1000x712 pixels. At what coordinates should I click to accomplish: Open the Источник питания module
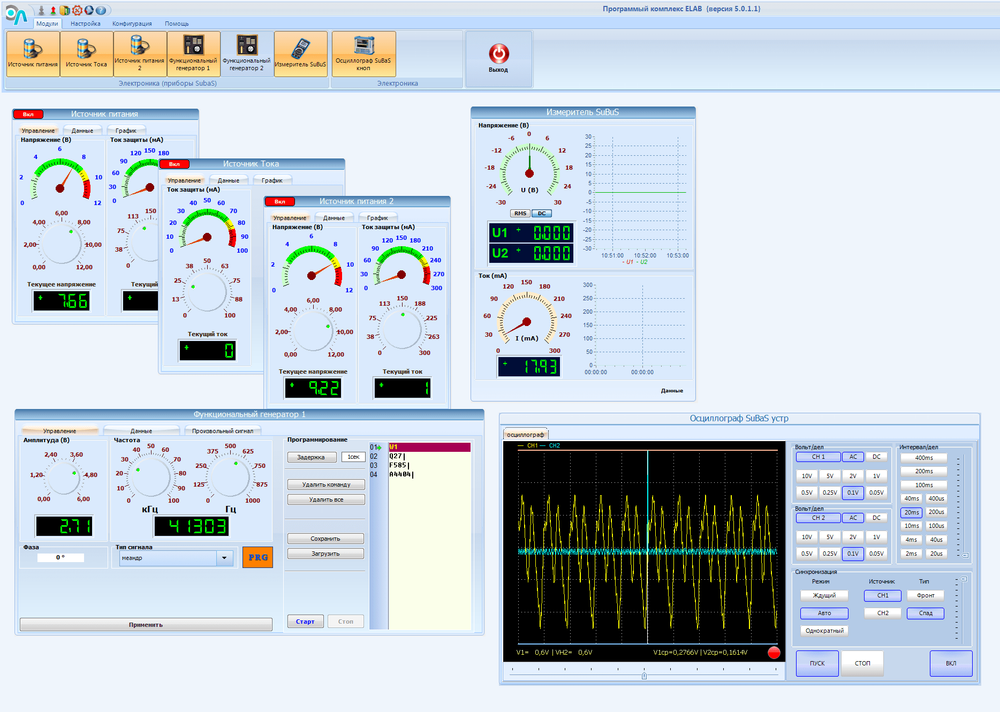click(x=33, y=53)
